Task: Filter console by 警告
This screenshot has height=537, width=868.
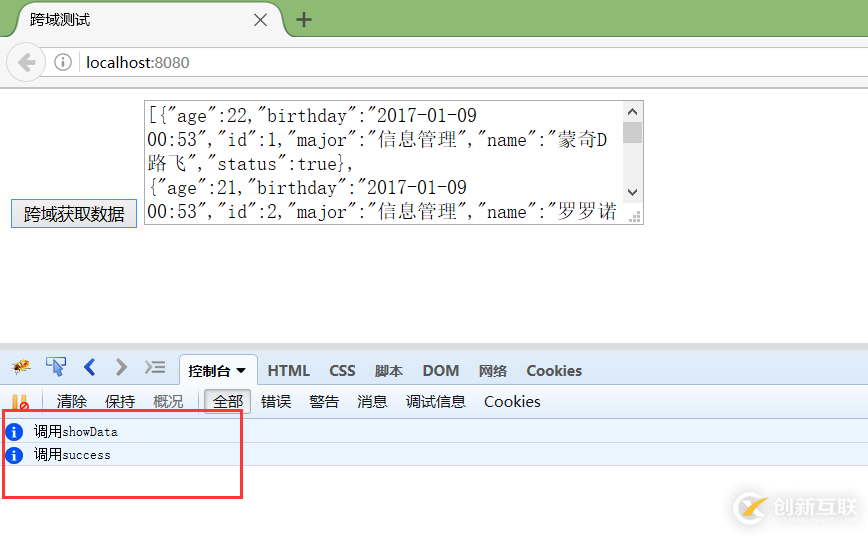Action: [324, 401]
